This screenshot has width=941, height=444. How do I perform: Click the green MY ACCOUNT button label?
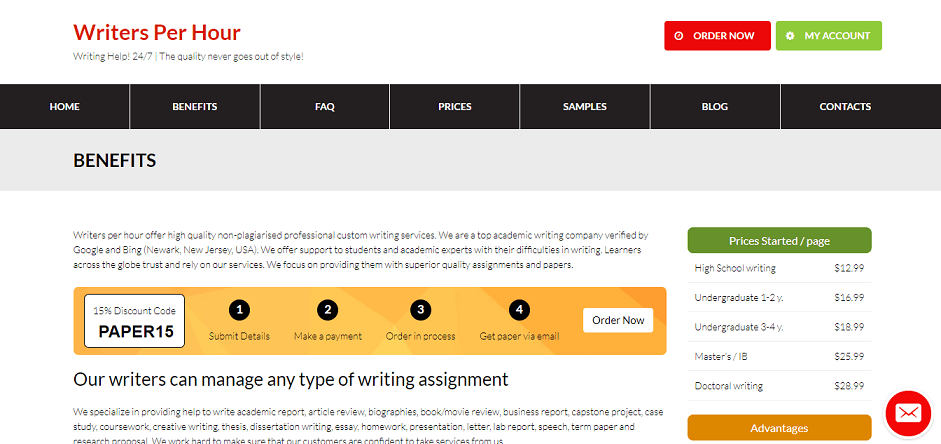click(837, 36)
